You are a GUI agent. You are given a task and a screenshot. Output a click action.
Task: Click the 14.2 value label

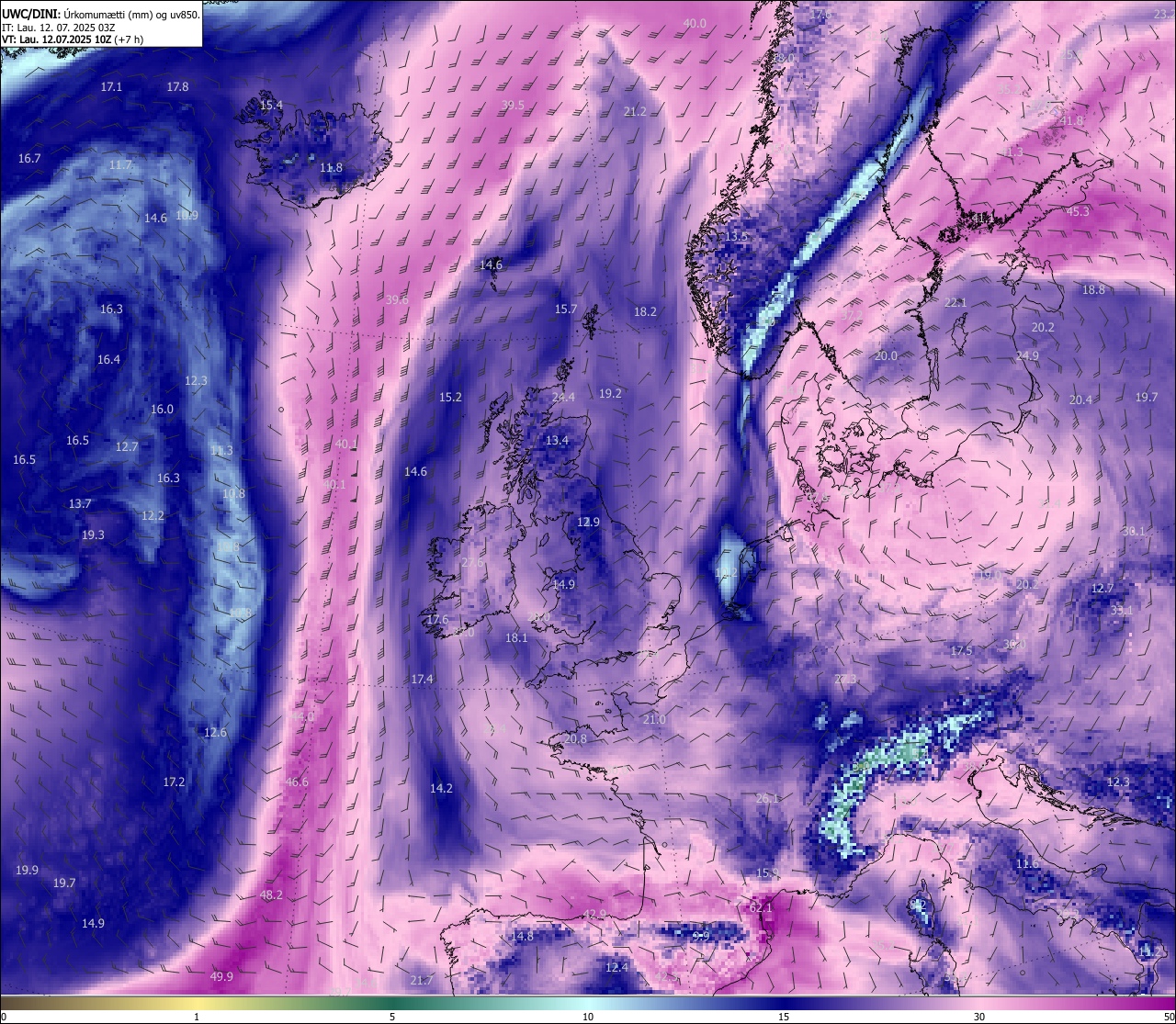[441, 788]
